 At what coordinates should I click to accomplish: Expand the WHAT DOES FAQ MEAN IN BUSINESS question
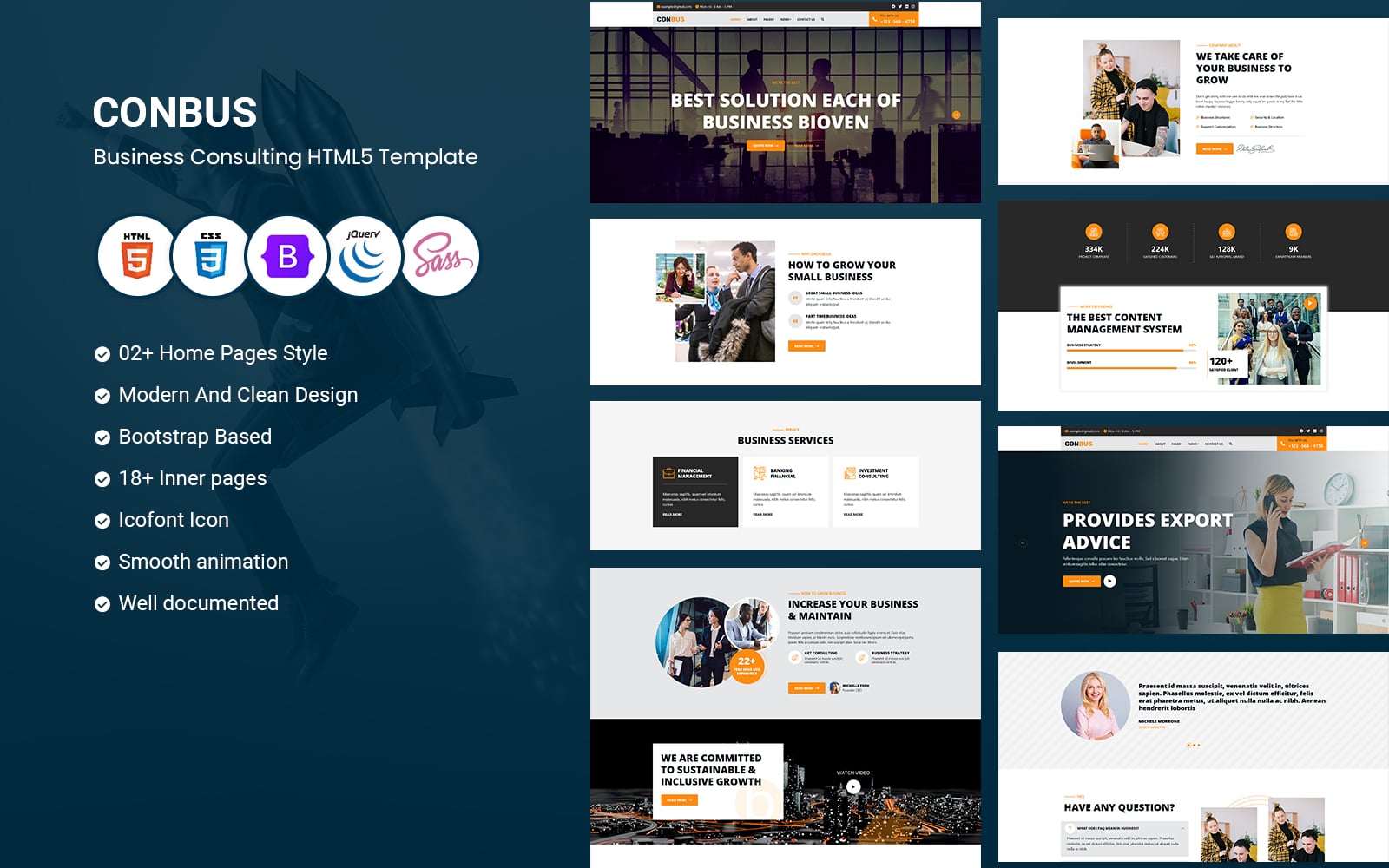click(1107, 826)
